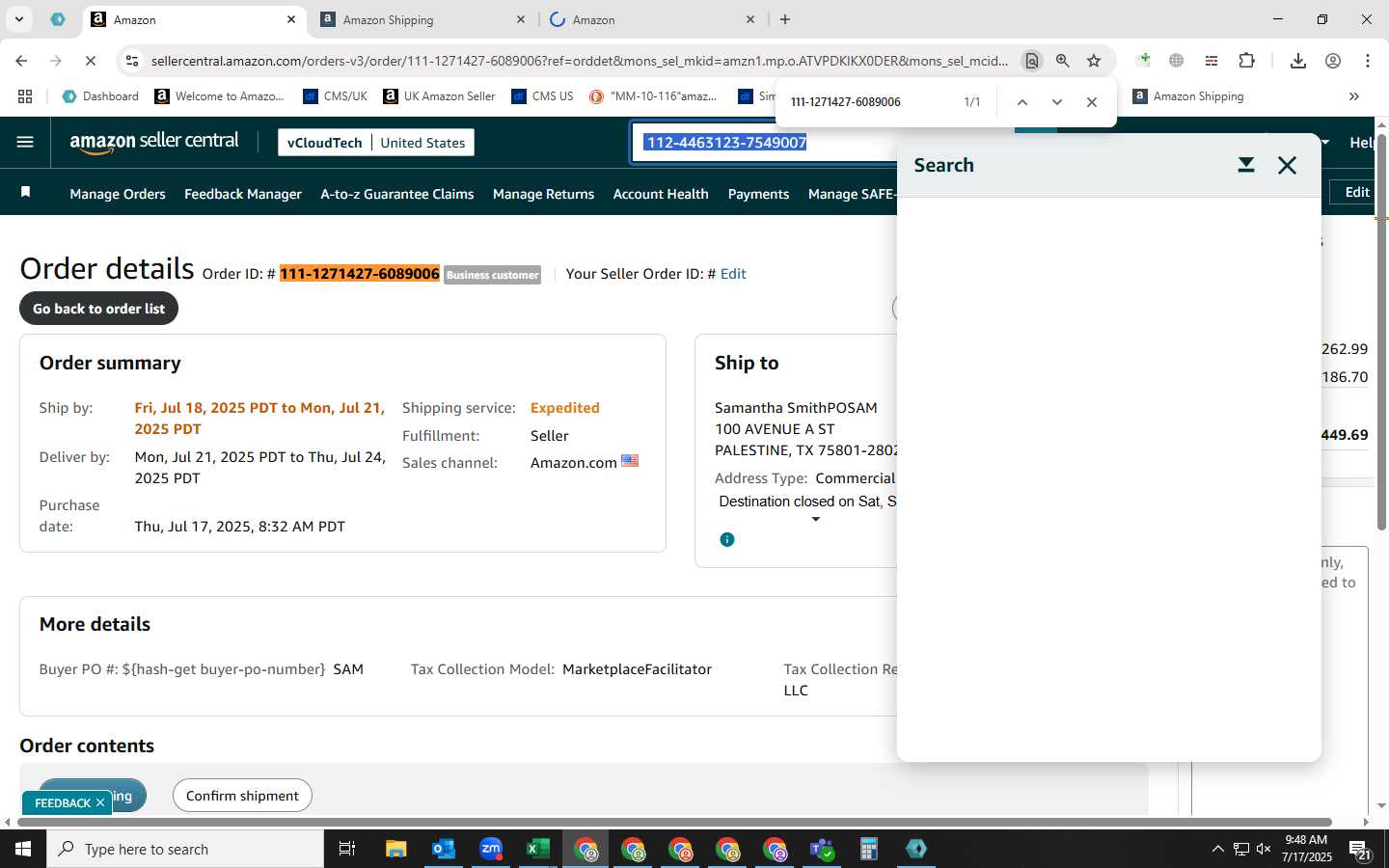The width and height of the screenshot is (1389, 868).
Task: Open browser Downloads
Action: [1298, 61]
